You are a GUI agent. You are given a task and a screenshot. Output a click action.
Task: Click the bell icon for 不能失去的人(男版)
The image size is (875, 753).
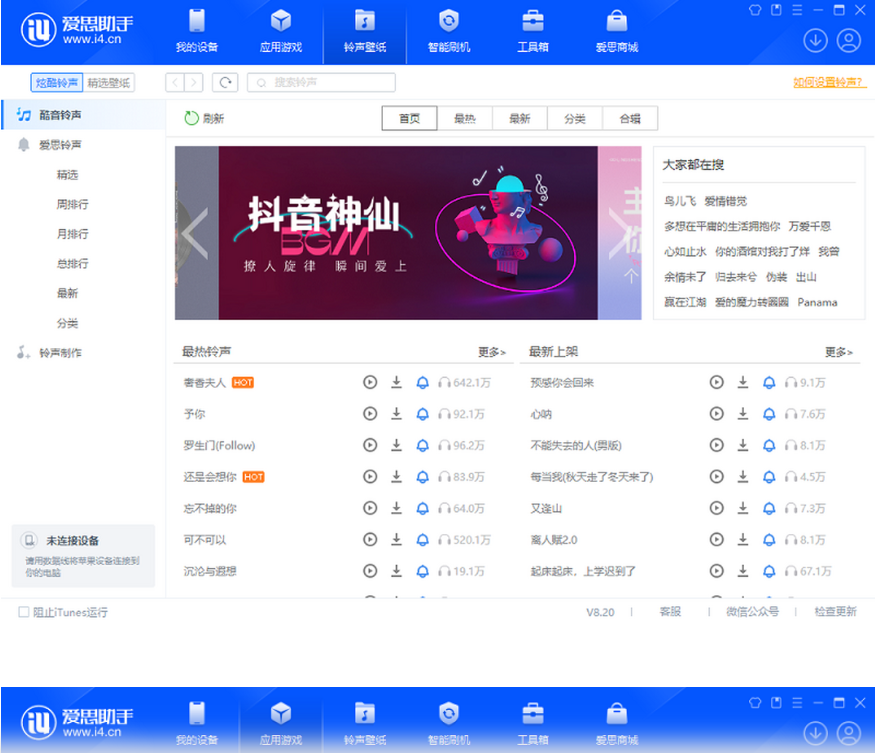click(769, 445)
